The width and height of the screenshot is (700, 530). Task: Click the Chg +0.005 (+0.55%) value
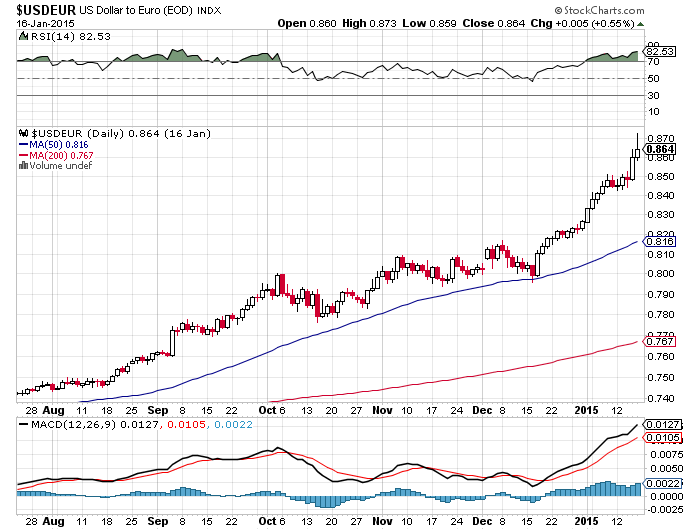(583, 24)
